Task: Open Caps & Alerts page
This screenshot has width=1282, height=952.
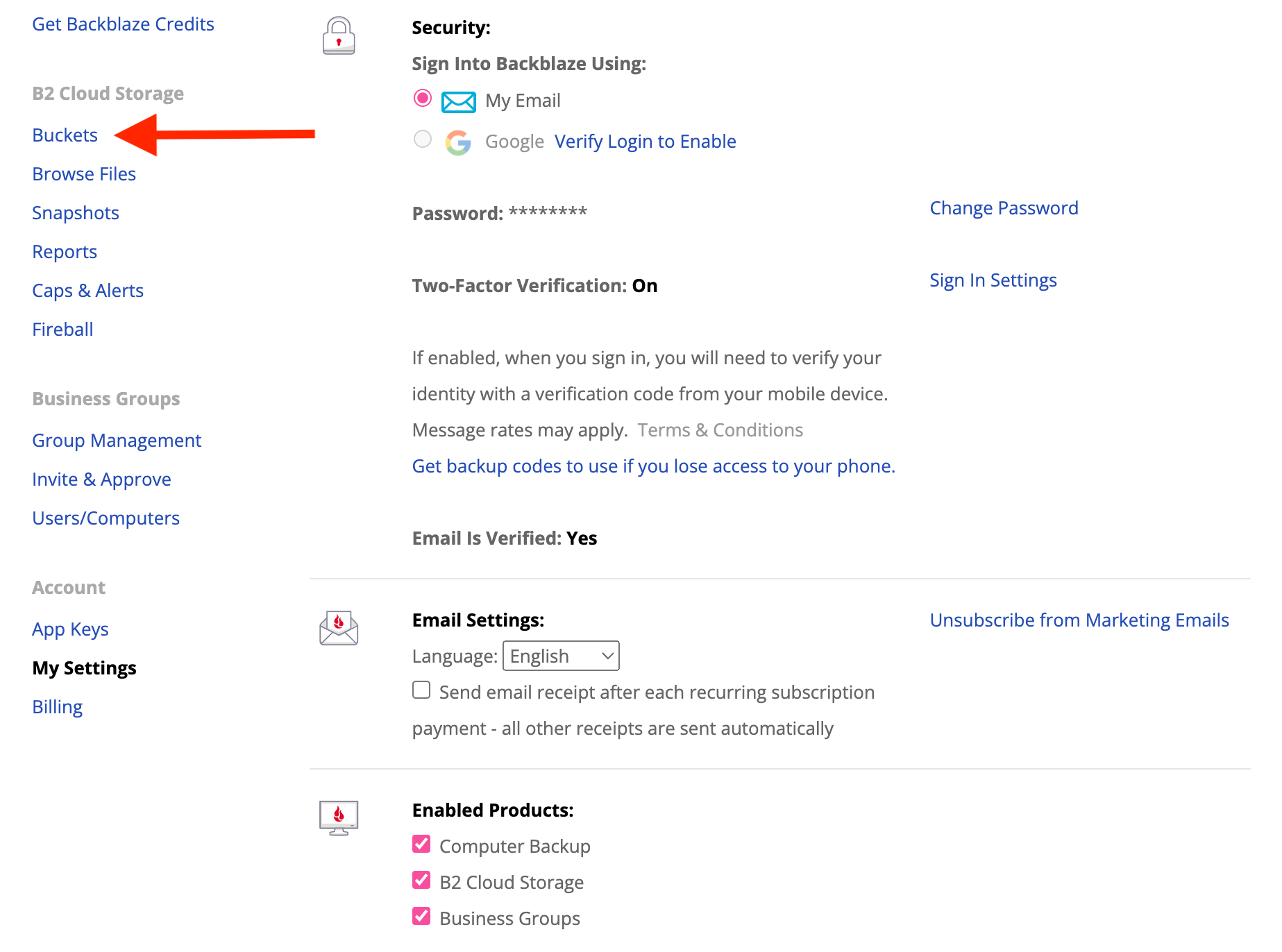Action: [87, 291]
